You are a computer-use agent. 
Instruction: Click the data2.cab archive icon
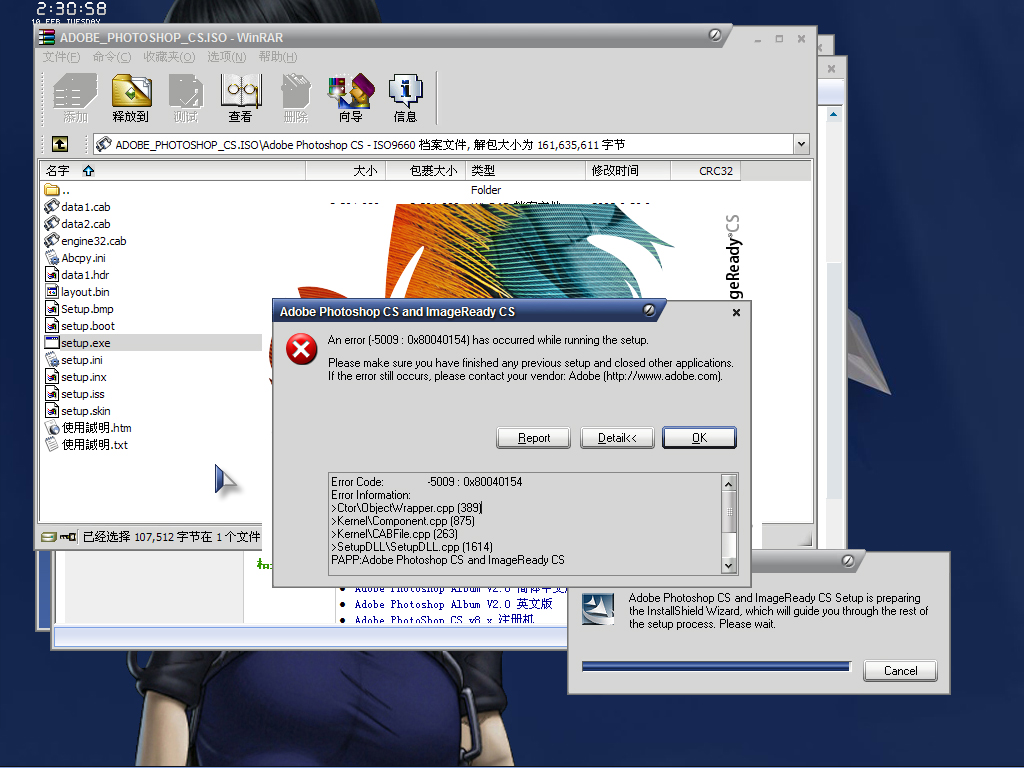pos(52,223)
